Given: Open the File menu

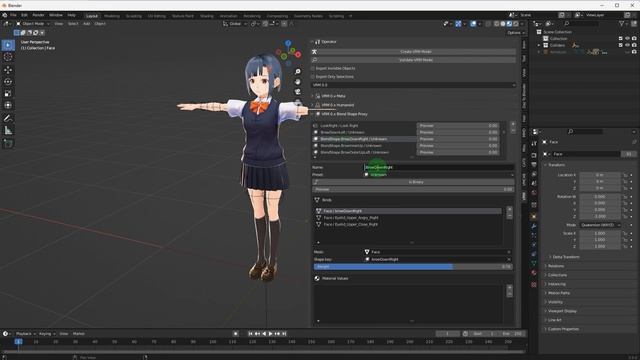Looking at the screenshot, I should click(13, 15).
